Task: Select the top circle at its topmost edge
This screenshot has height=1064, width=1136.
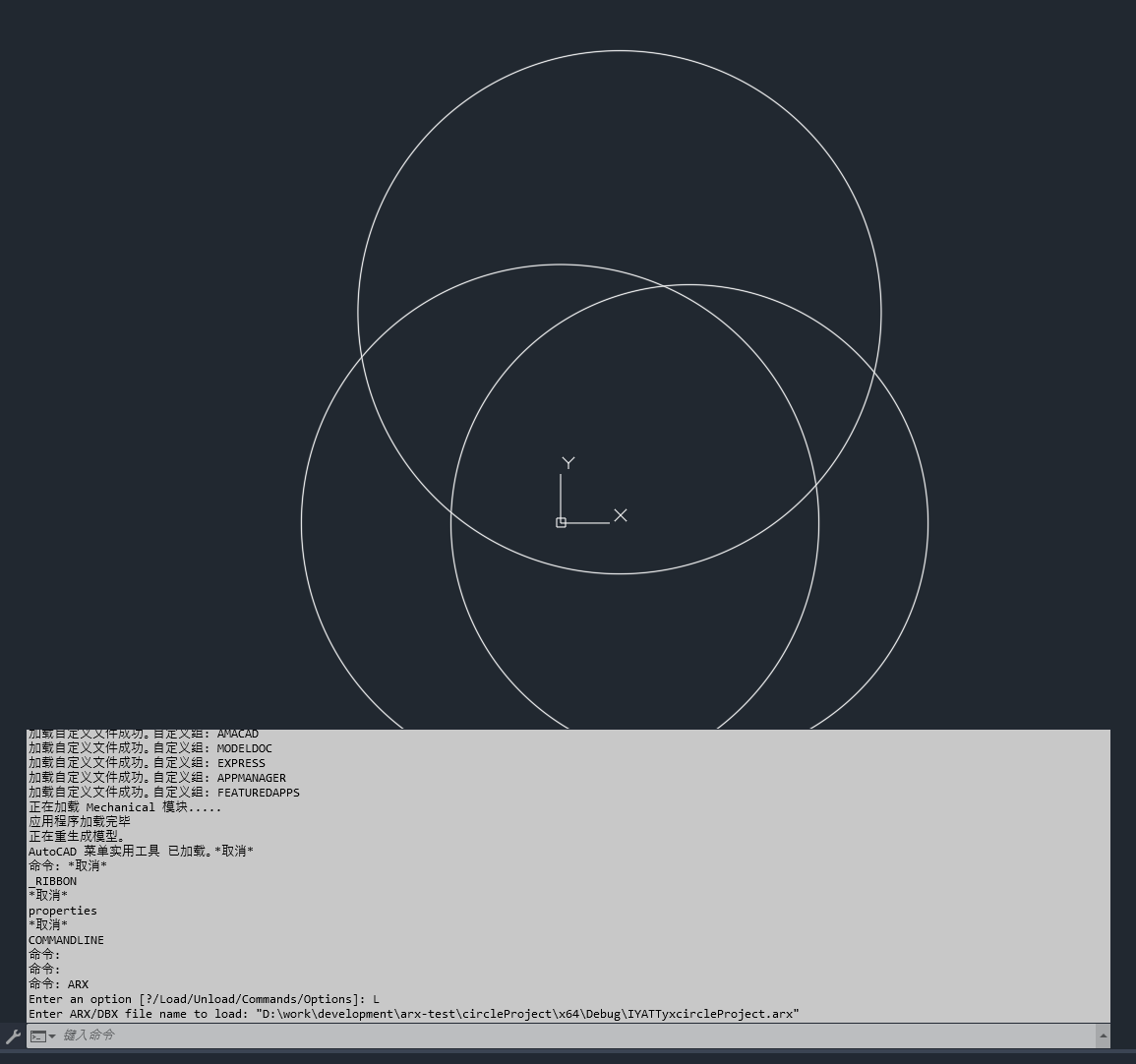Action: 620,51
